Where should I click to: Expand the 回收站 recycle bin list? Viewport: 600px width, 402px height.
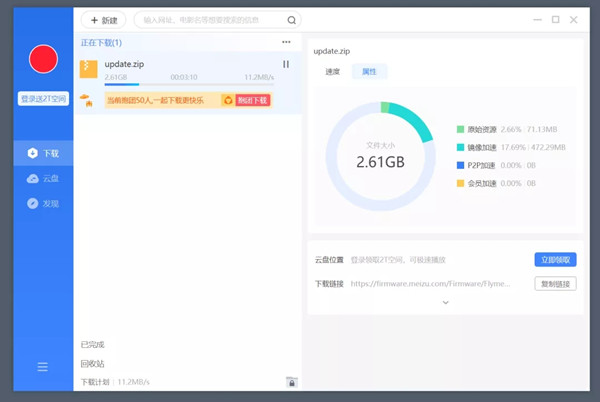coord(93,364)
